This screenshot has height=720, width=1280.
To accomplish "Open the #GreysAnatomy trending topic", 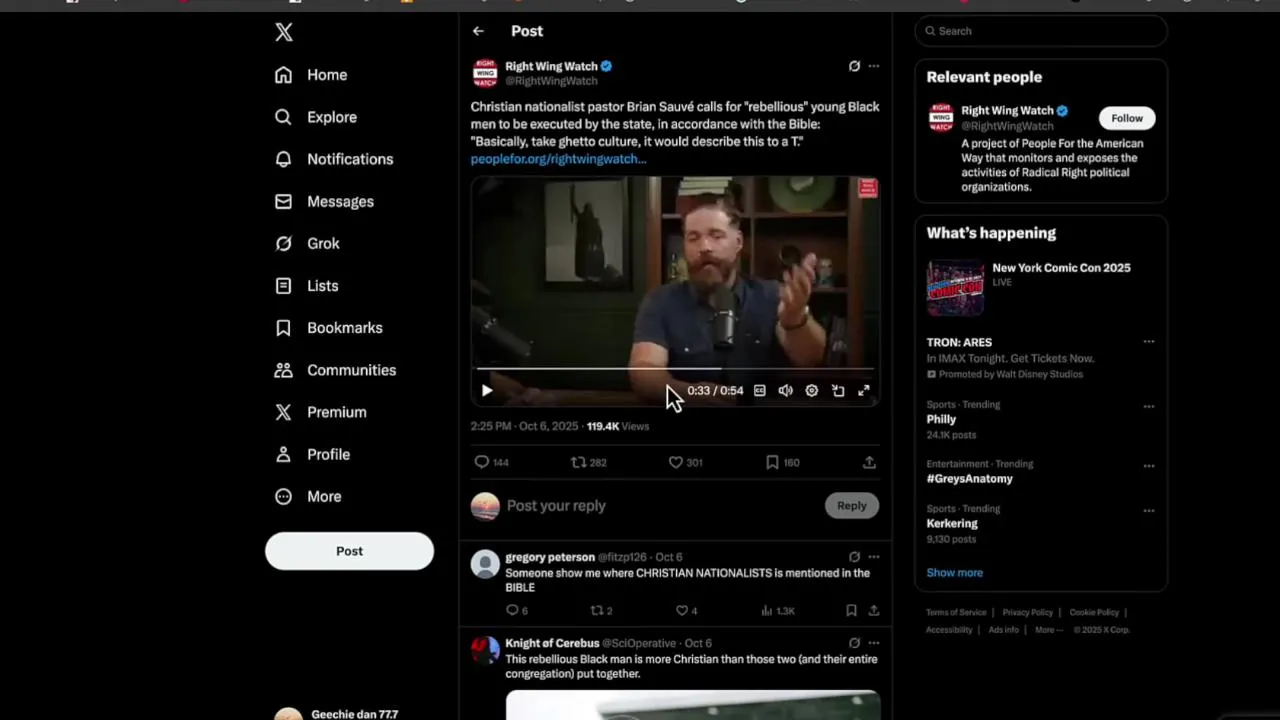I will 969,479.
